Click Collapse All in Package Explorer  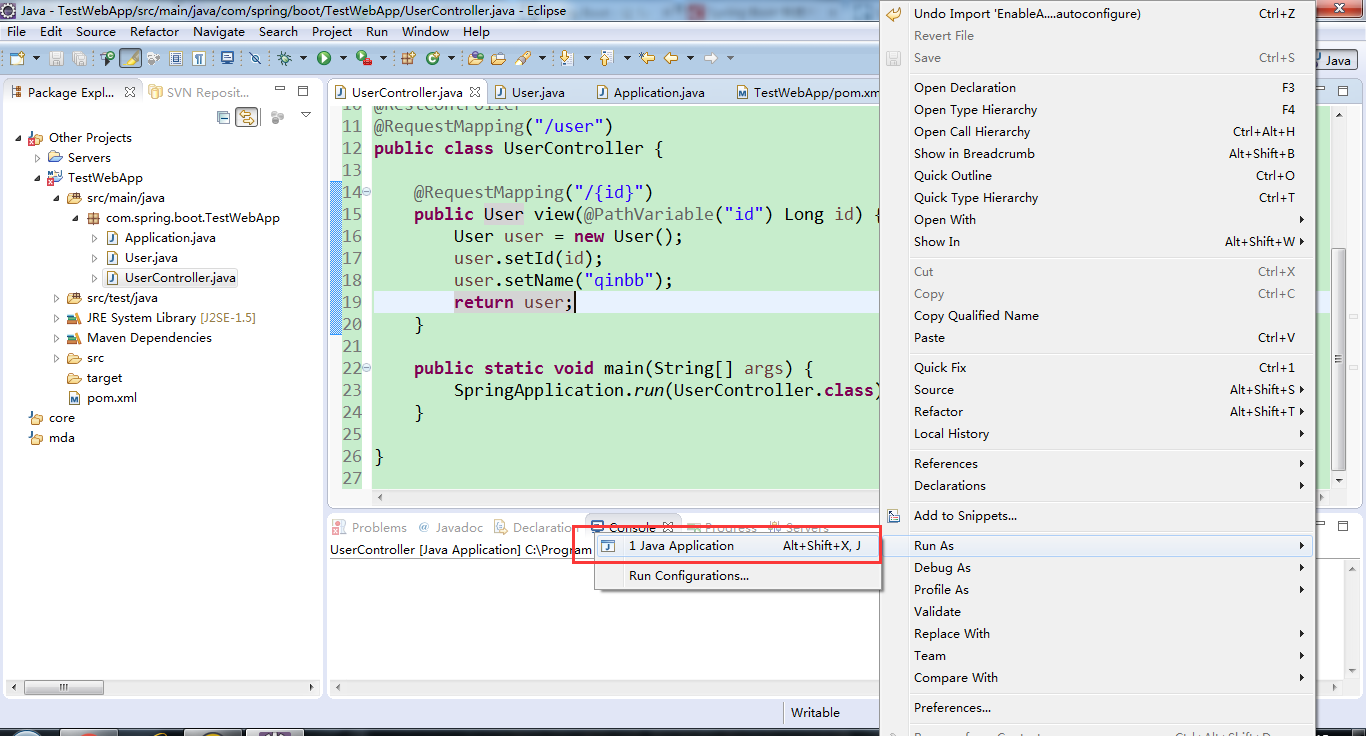tap(223, 117)
